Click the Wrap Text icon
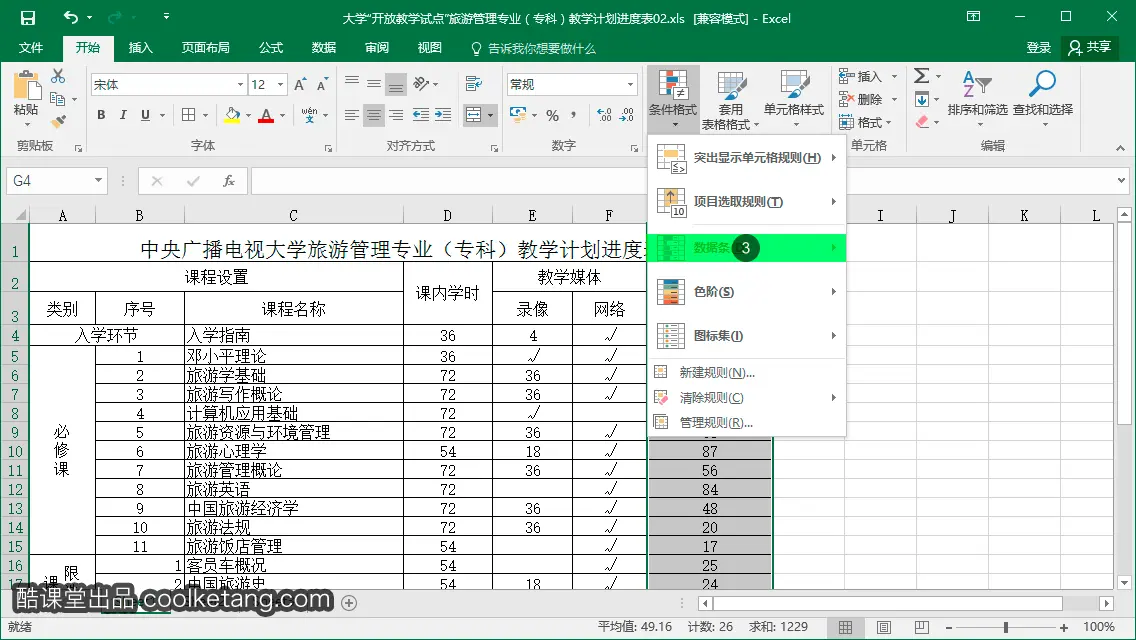 474,84
